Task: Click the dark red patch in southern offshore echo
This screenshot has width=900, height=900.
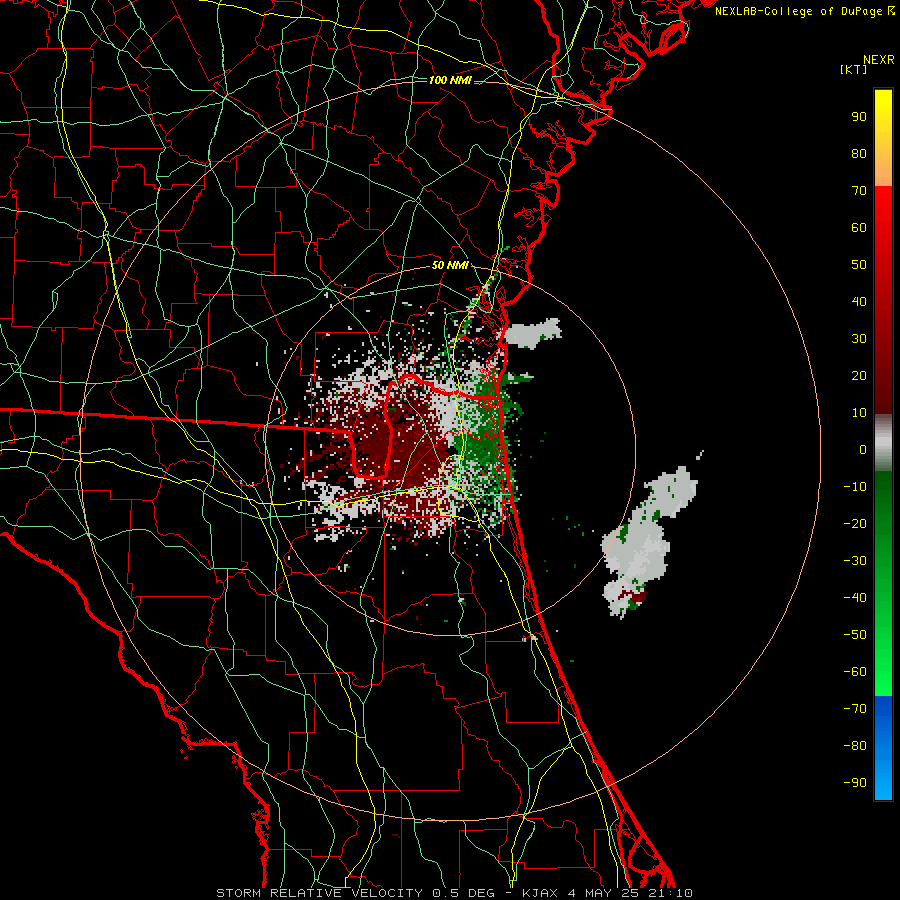Action: pyautogui.click(x=638, y=596)
